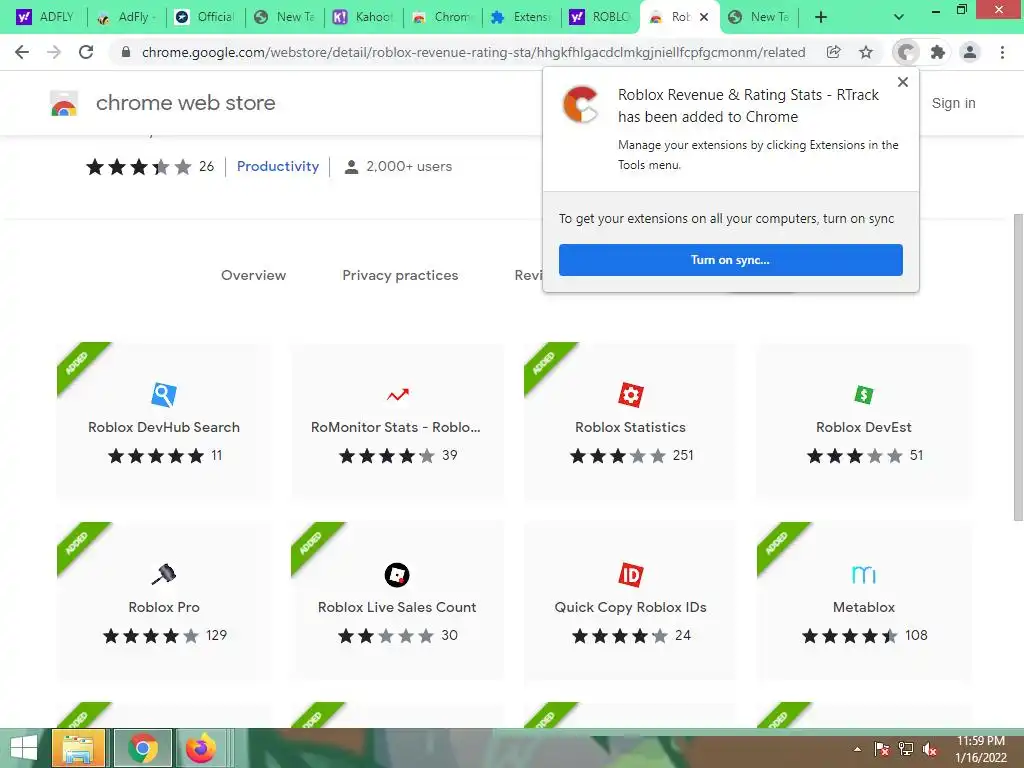Open Firefox from the taskbar
This screenshot has height=768, width=1024.
[x=201, y=748]
